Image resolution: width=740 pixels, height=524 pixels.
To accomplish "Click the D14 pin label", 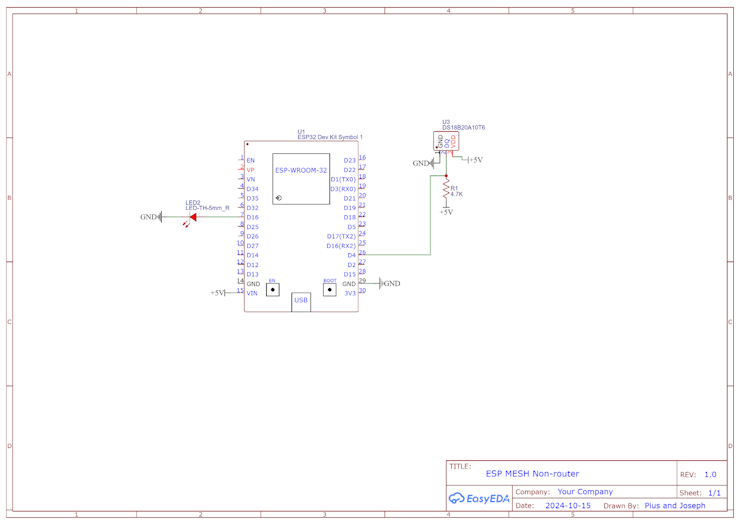I will pos(252,255).
